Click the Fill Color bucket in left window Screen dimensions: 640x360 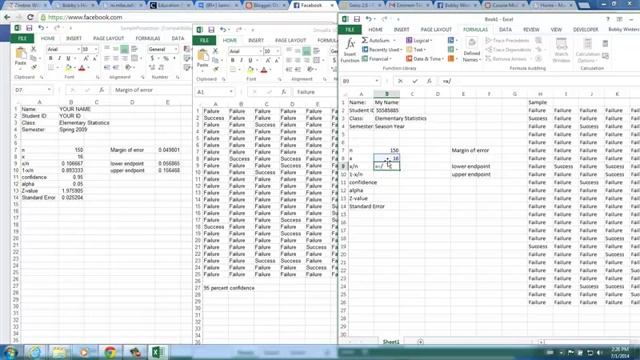[x=68, y=67]
